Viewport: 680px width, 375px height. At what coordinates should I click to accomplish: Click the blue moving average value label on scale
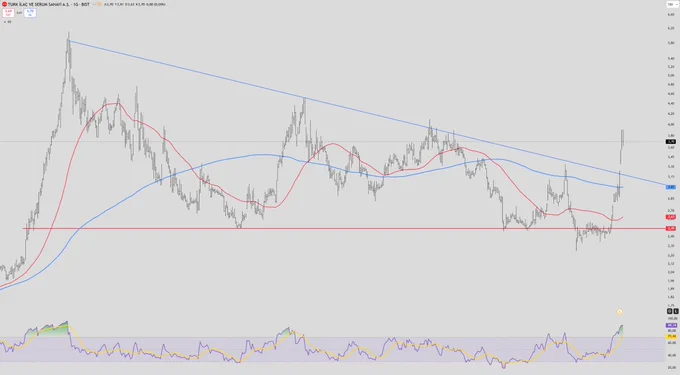pos(671,187)
